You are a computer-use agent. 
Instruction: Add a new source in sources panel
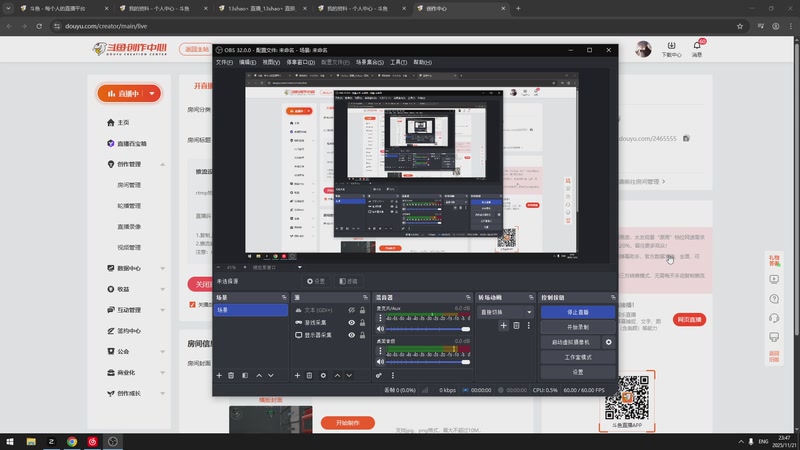tap(297, 376)
